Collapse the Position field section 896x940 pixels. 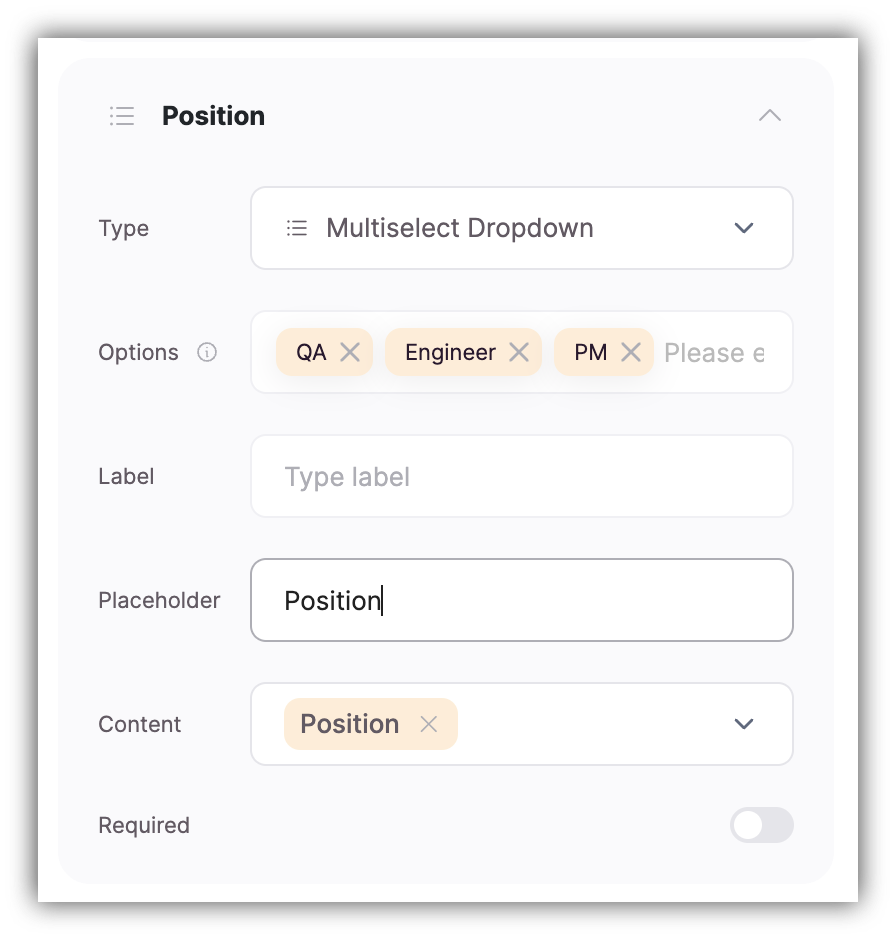(770, 116)
